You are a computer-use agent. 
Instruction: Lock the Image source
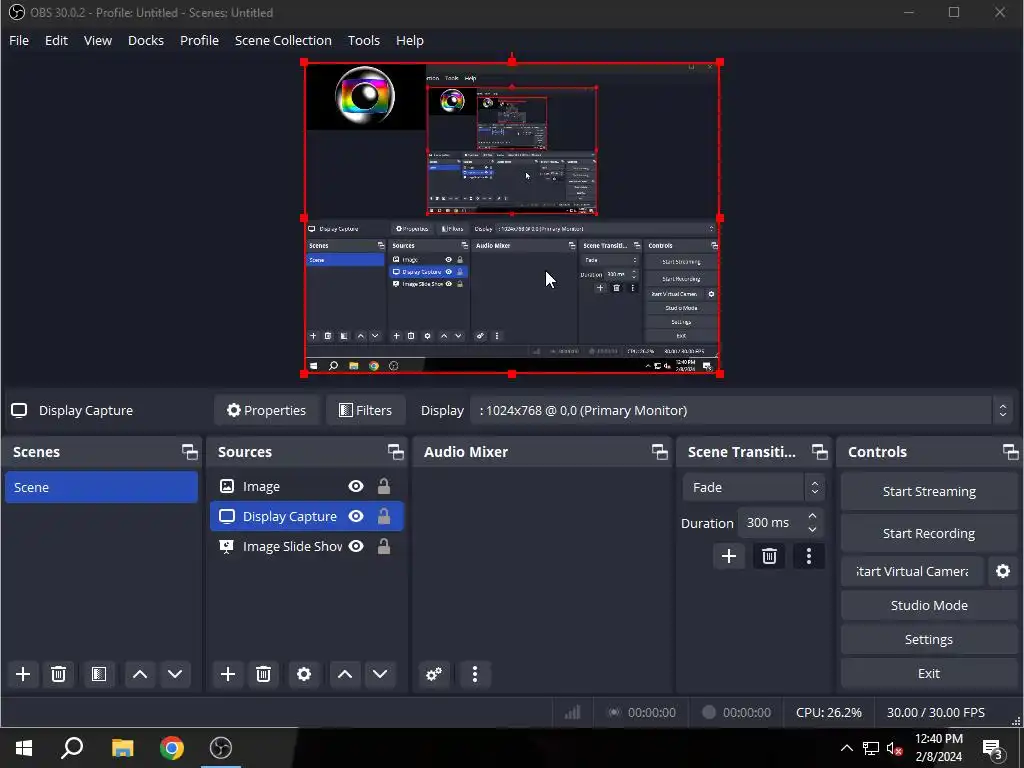pyautogui.click(x=384, y=486)
